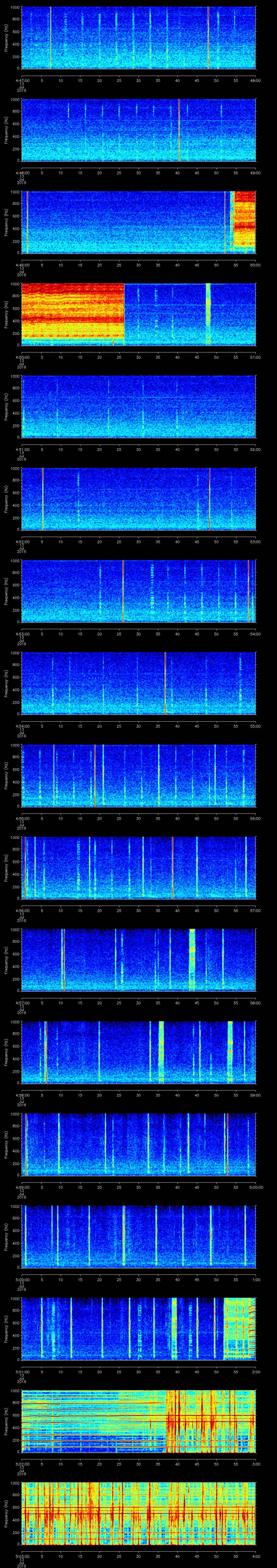
Task: Select the '4:58:00' time label
Action: click(22, 1095)
